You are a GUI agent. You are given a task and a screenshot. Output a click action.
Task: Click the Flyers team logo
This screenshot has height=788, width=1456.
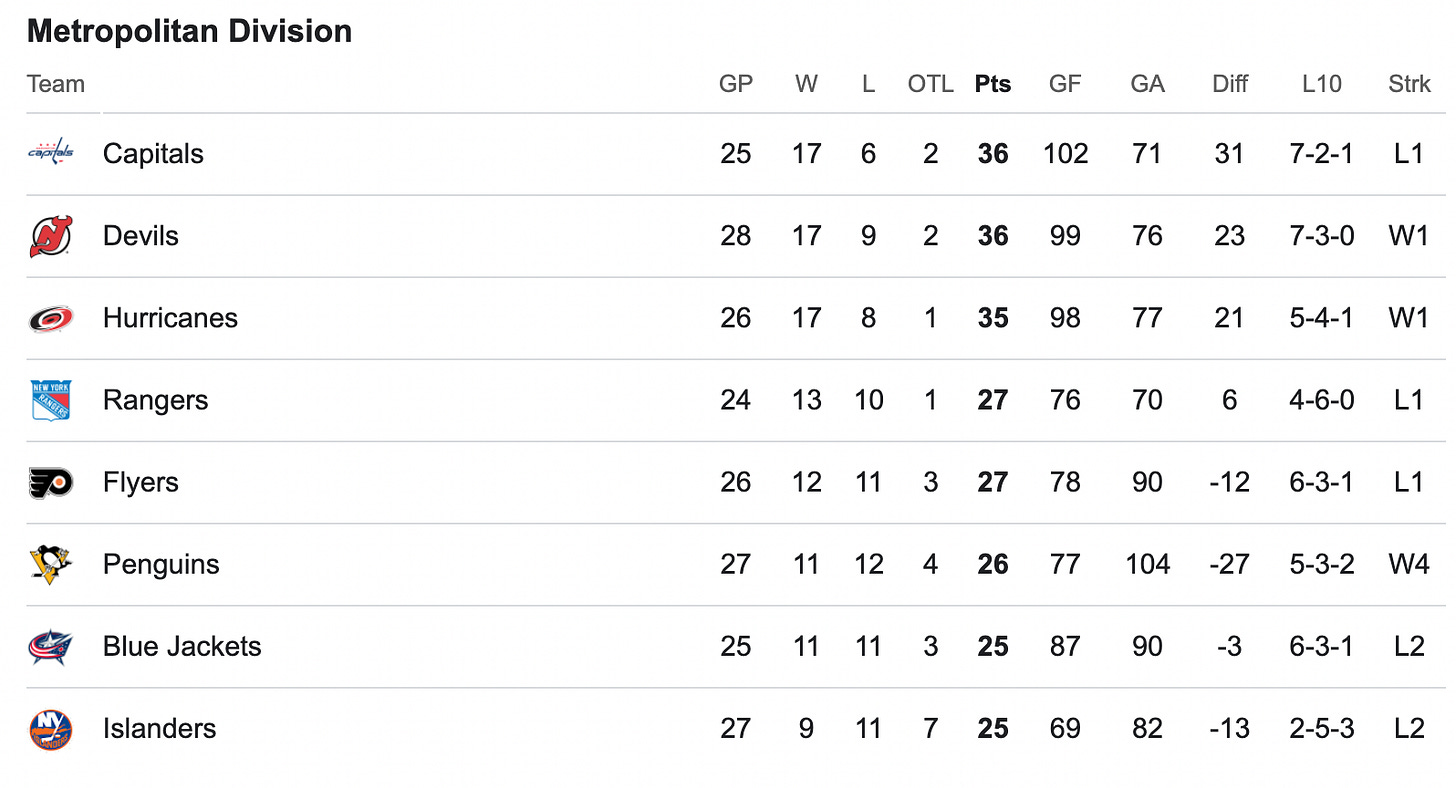pos(50,482)
